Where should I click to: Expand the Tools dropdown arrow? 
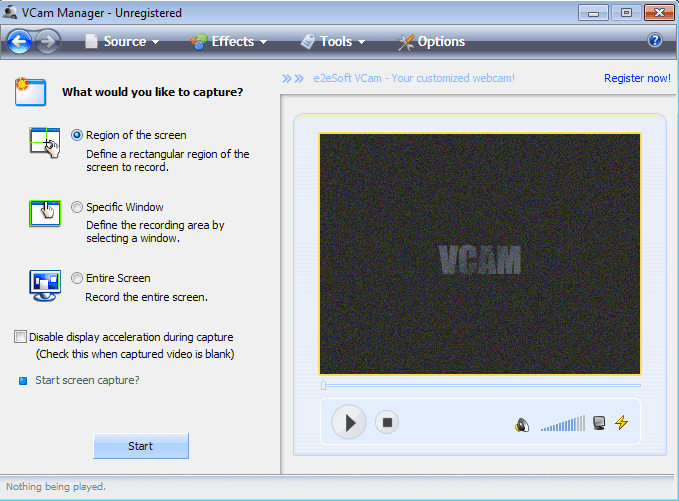(362, 42)
